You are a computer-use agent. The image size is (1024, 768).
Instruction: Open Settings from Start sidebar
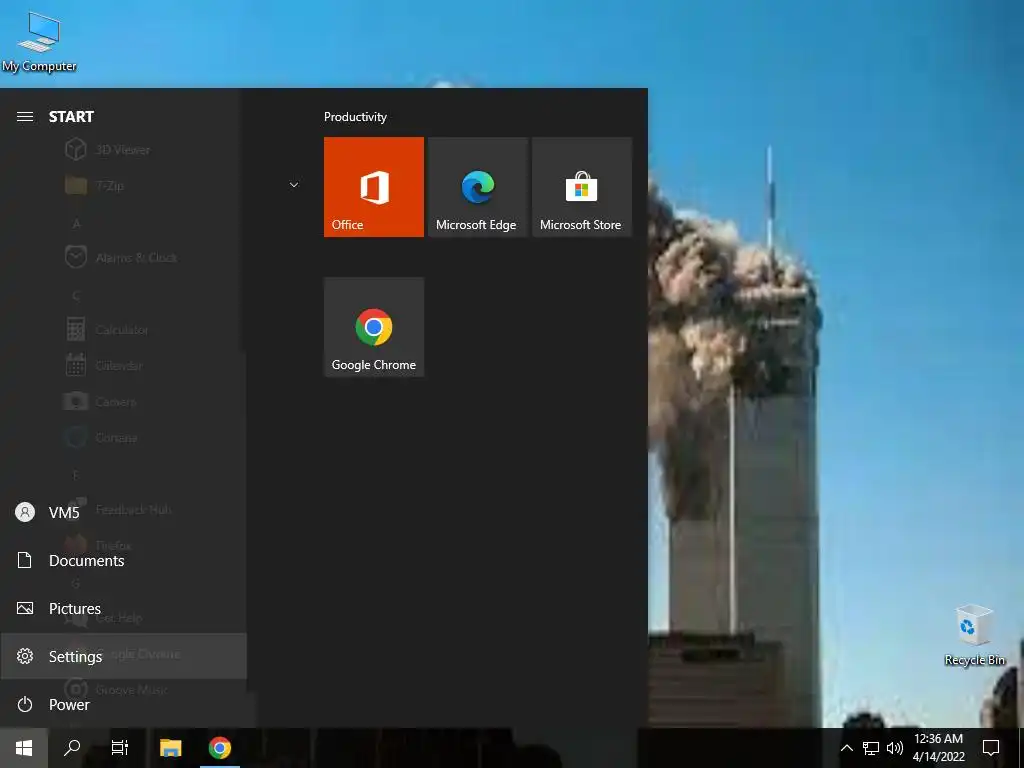click(x=123, y=656)
